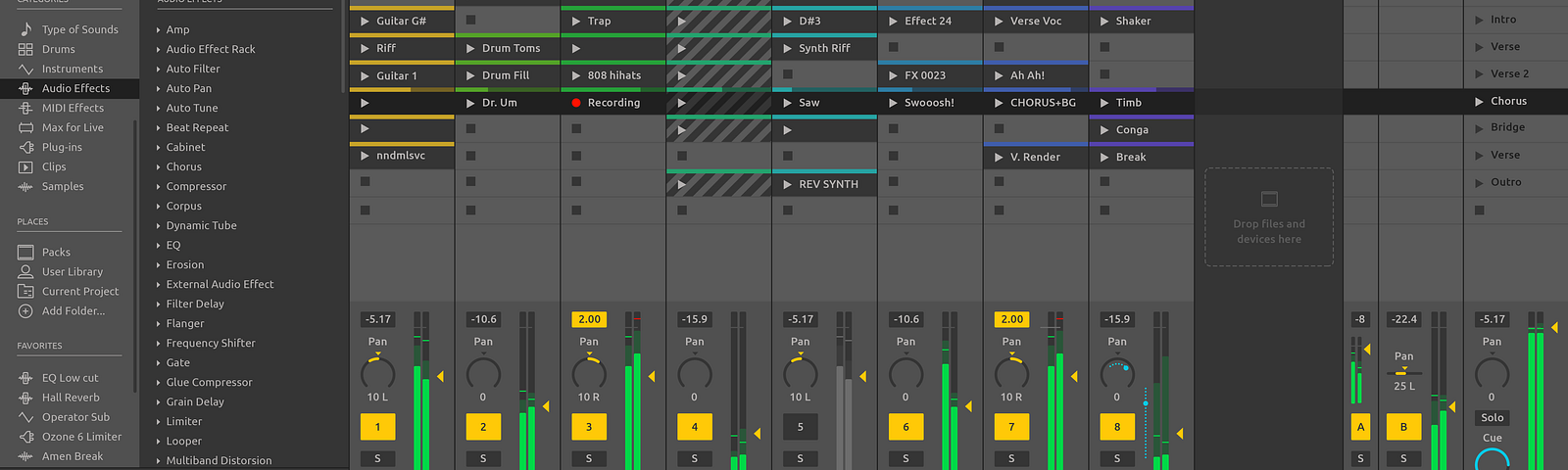Toggle track 1 activator button

(377, 427)
